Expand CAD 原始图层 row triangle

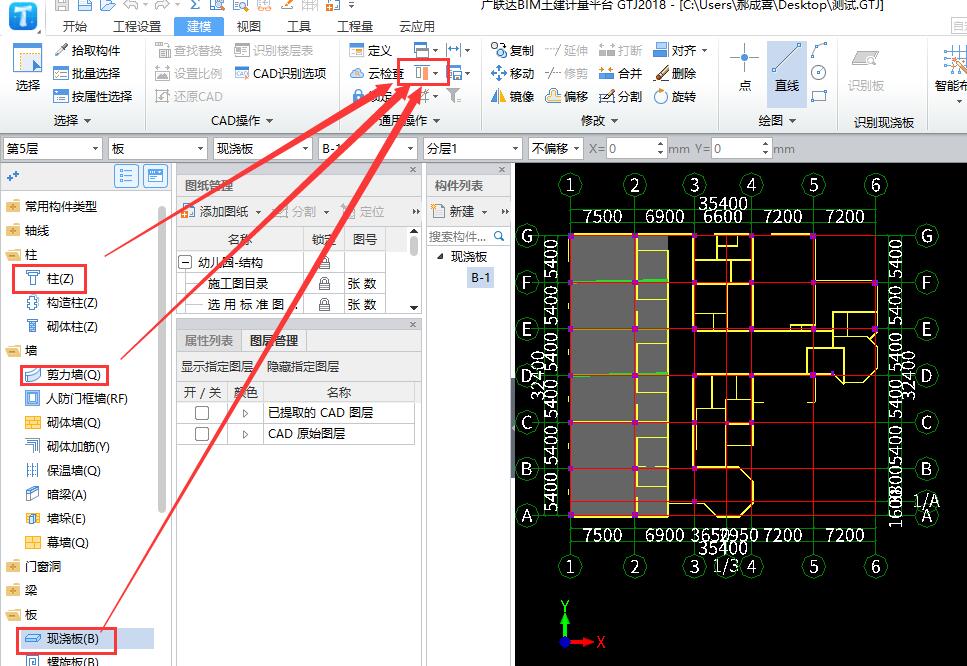(245, 434)
